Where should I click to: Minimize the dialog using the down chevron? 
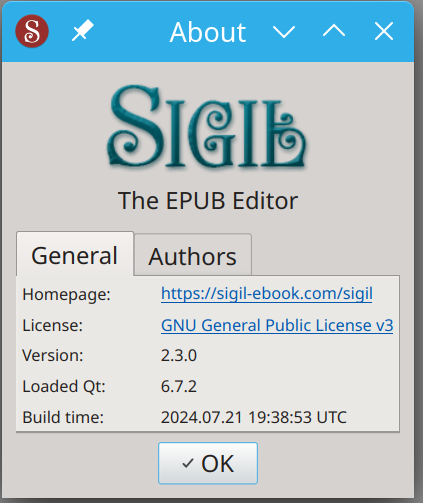click(x=284, y=32)
